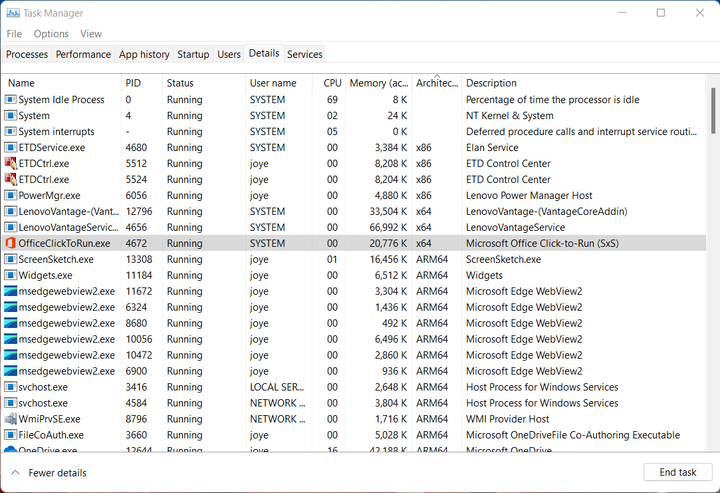Sort by the Description column header
The height and width of the screenshot is (493, 720).
tap(583, 83)
